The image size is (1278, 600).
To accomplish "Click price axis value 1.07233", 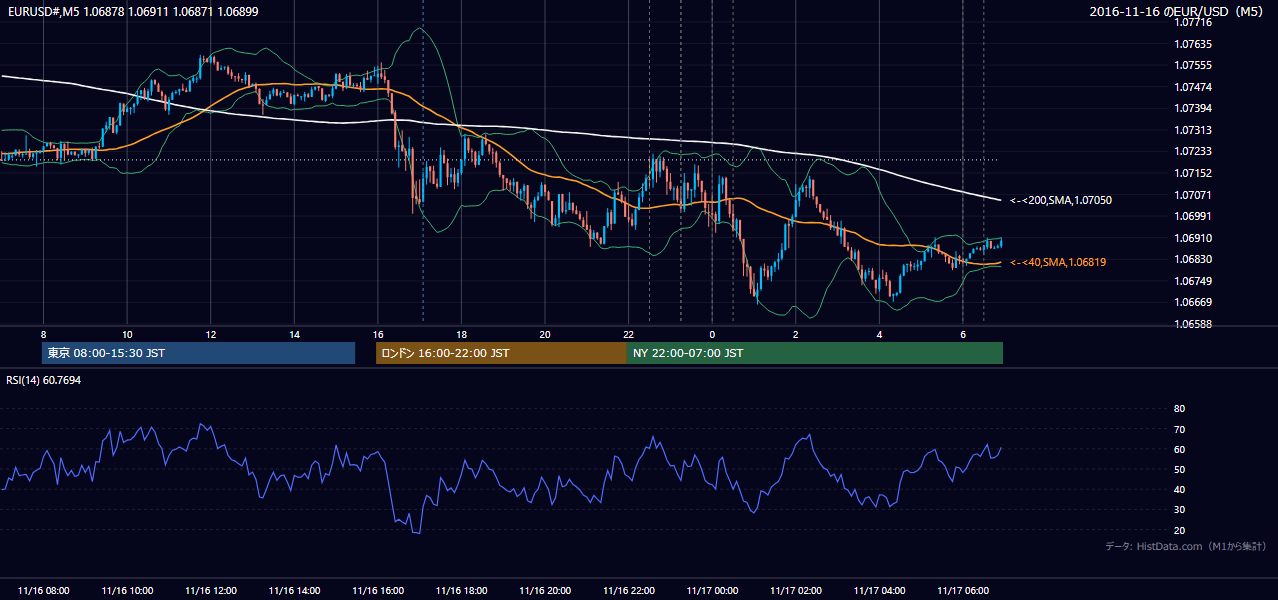I will click(1193, 151).
